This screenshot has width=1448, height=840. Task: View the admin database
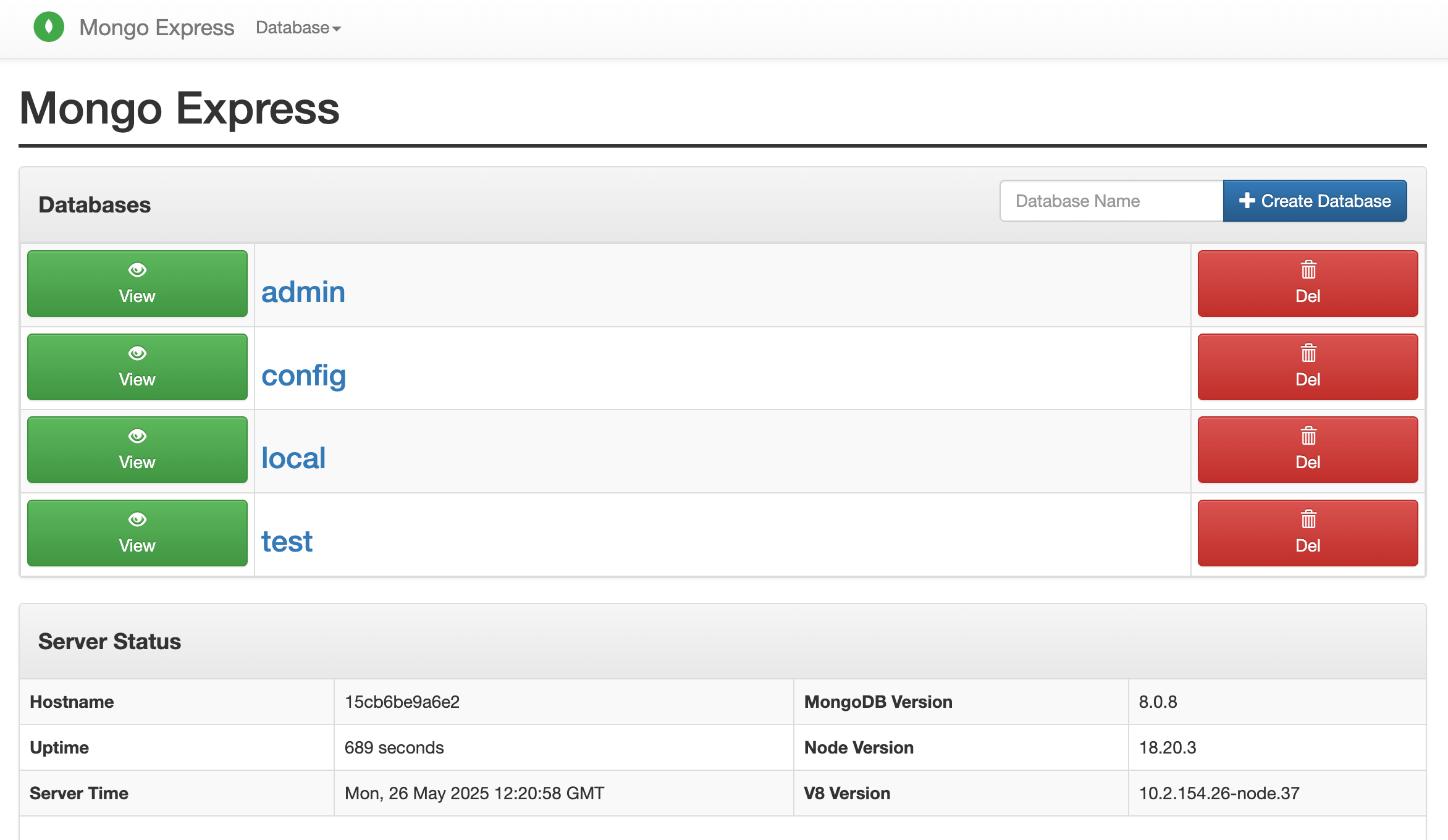point(137,283)
